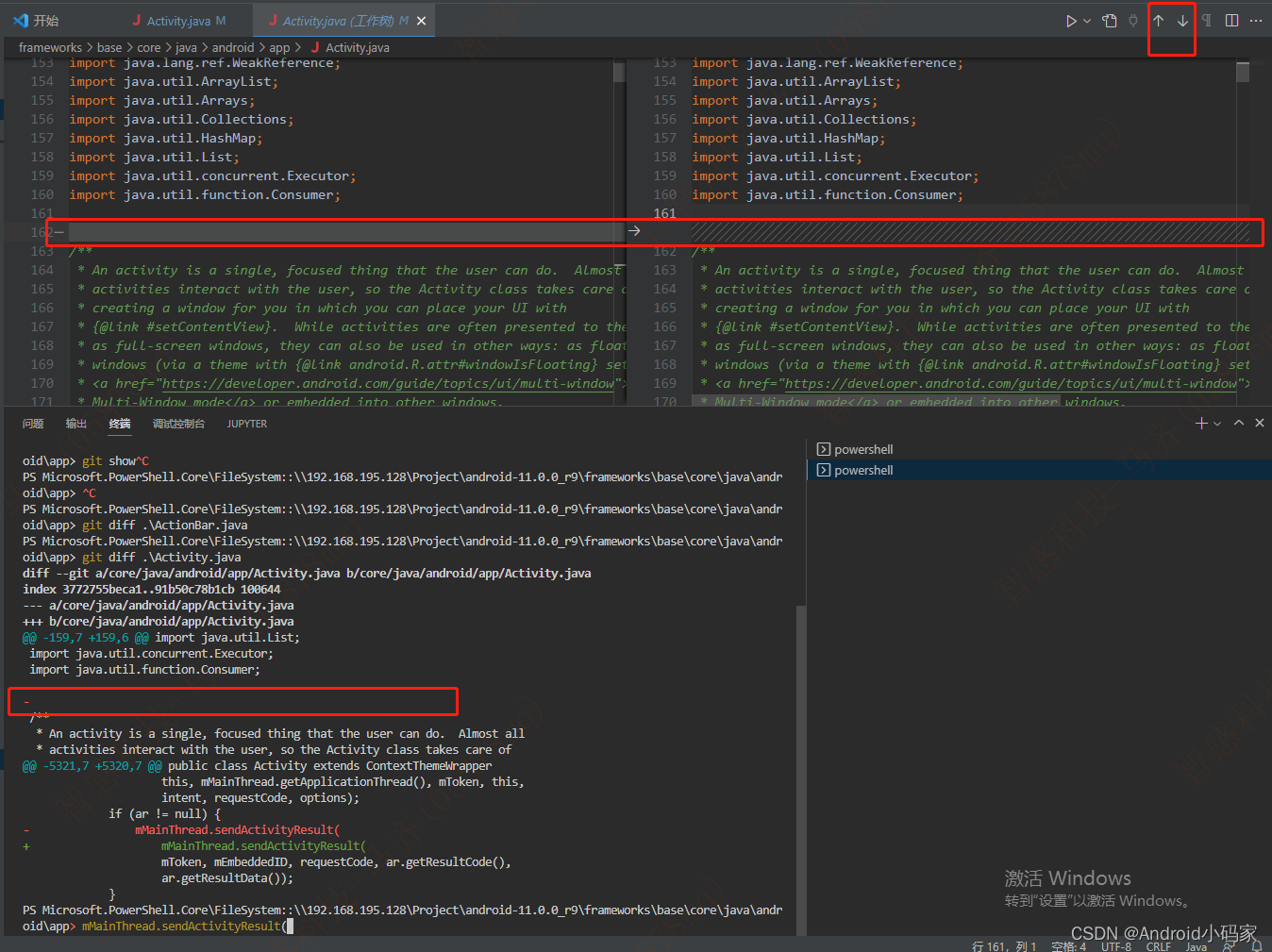The height and width of the screenshot is (952, 1272).
Task: Close the terminal panel
Action: 1259,424
